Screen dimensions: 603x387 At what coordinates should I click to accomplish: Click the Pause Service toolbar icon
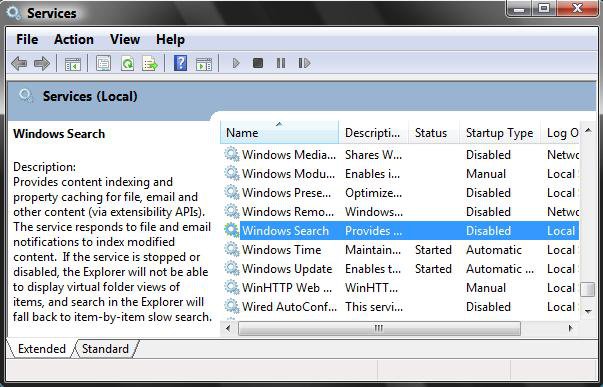281,63
